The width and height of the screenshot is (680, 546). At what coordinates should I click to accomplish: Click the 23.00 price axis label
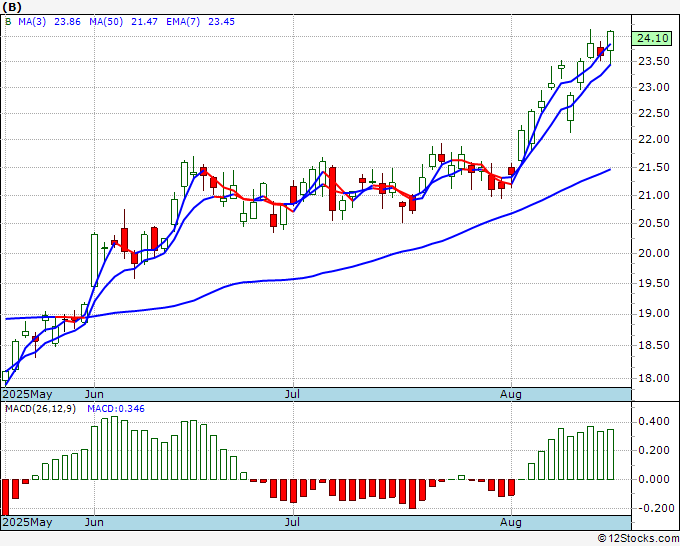[654, 88]
